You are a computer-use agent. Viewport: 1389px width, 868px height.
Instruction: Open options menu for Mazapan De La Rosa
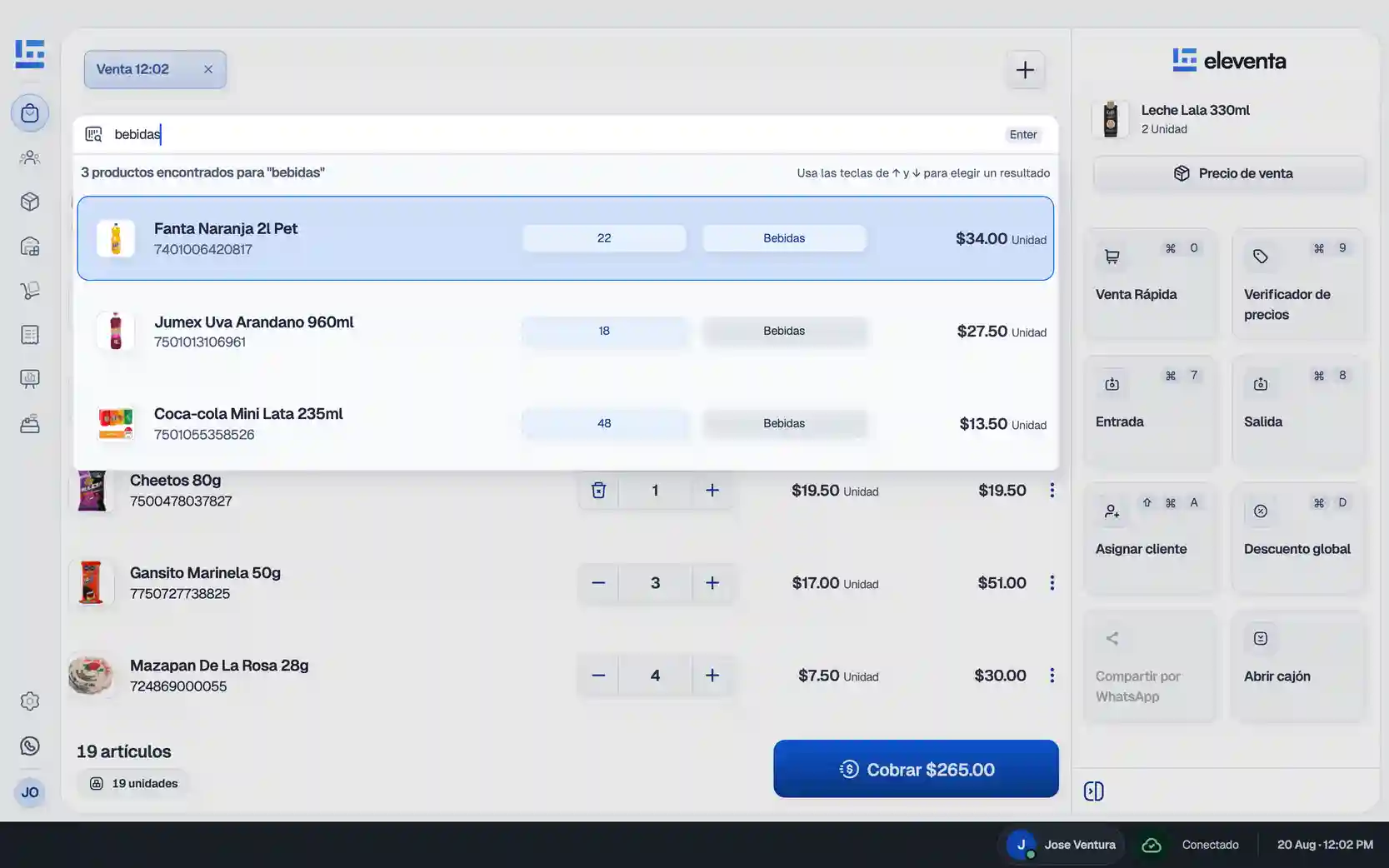[1052, 676]
